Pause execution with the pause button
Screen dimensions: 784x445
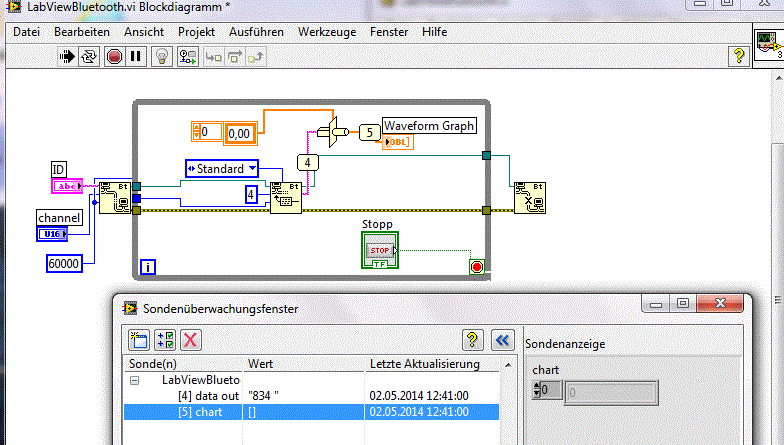(136, 56)
